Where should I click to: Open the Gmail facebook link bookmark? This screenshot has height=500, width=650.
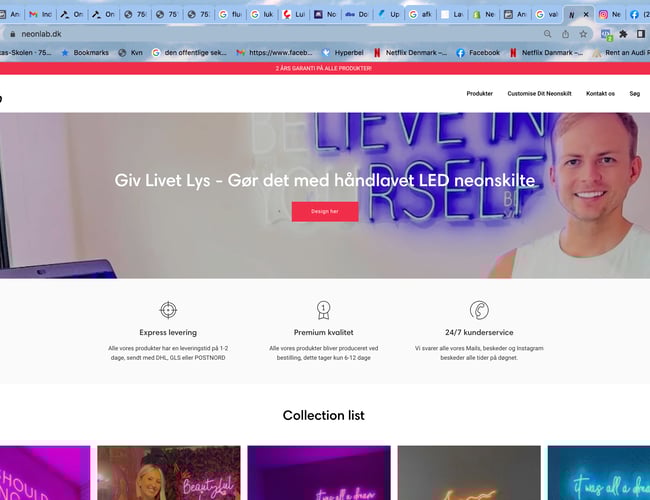[274, 53]
